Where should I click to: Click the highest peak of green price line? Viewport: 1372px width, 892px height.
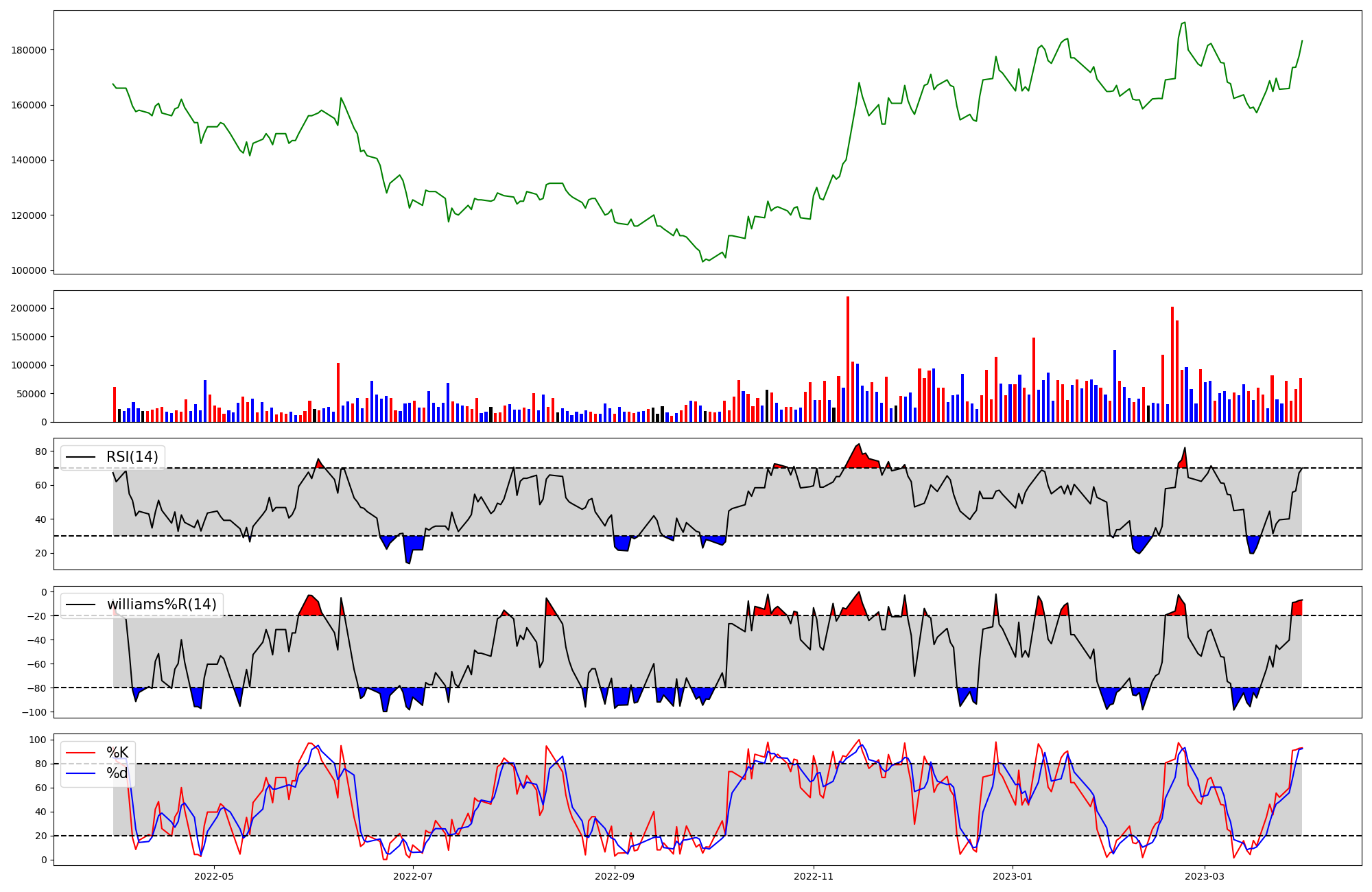click(1184, 23)
